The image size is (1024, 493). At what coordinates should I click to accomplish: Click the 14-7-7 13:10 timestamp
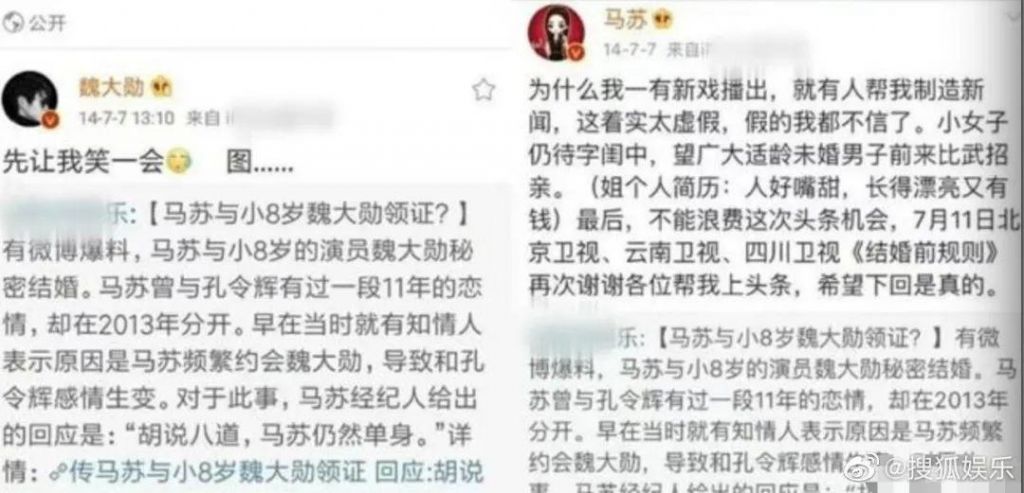pyautogui.click(x=127, y=118)
